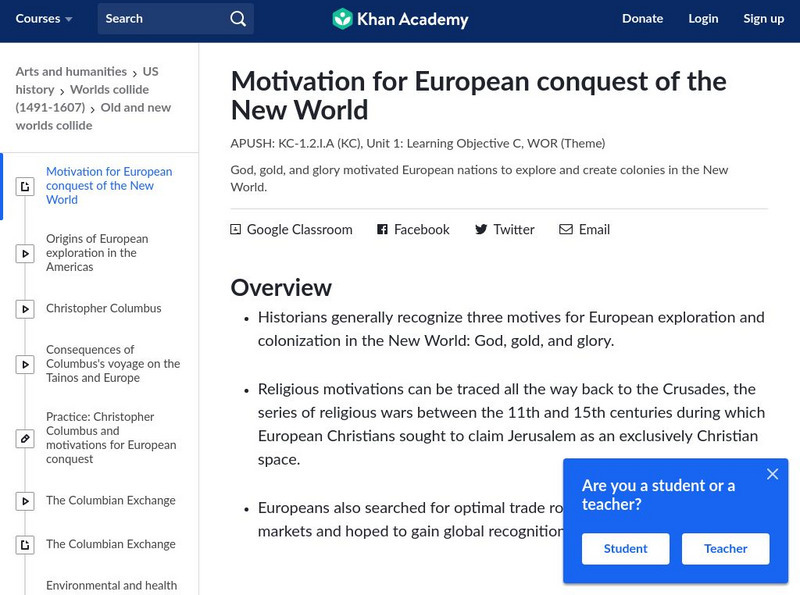Click the Christopher Columbus video play icon
Viewport: 800px width, 595px height.
pos(25,309)
